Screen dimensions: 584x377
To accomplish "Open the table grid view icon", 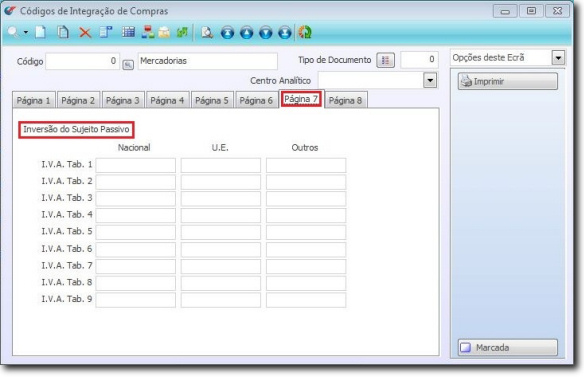I will click(128, 32).
